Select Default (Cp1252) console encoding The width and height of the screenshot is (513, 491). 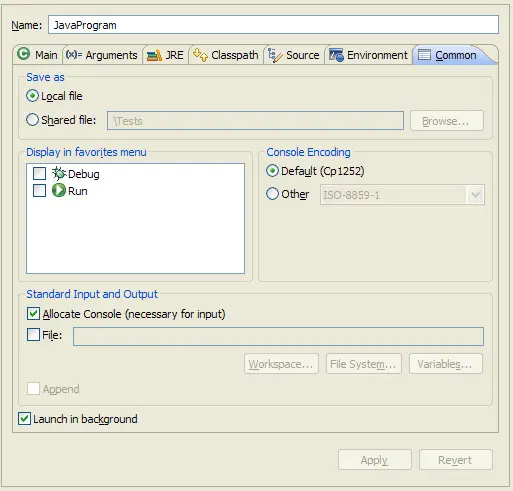[x=272, y=171]
